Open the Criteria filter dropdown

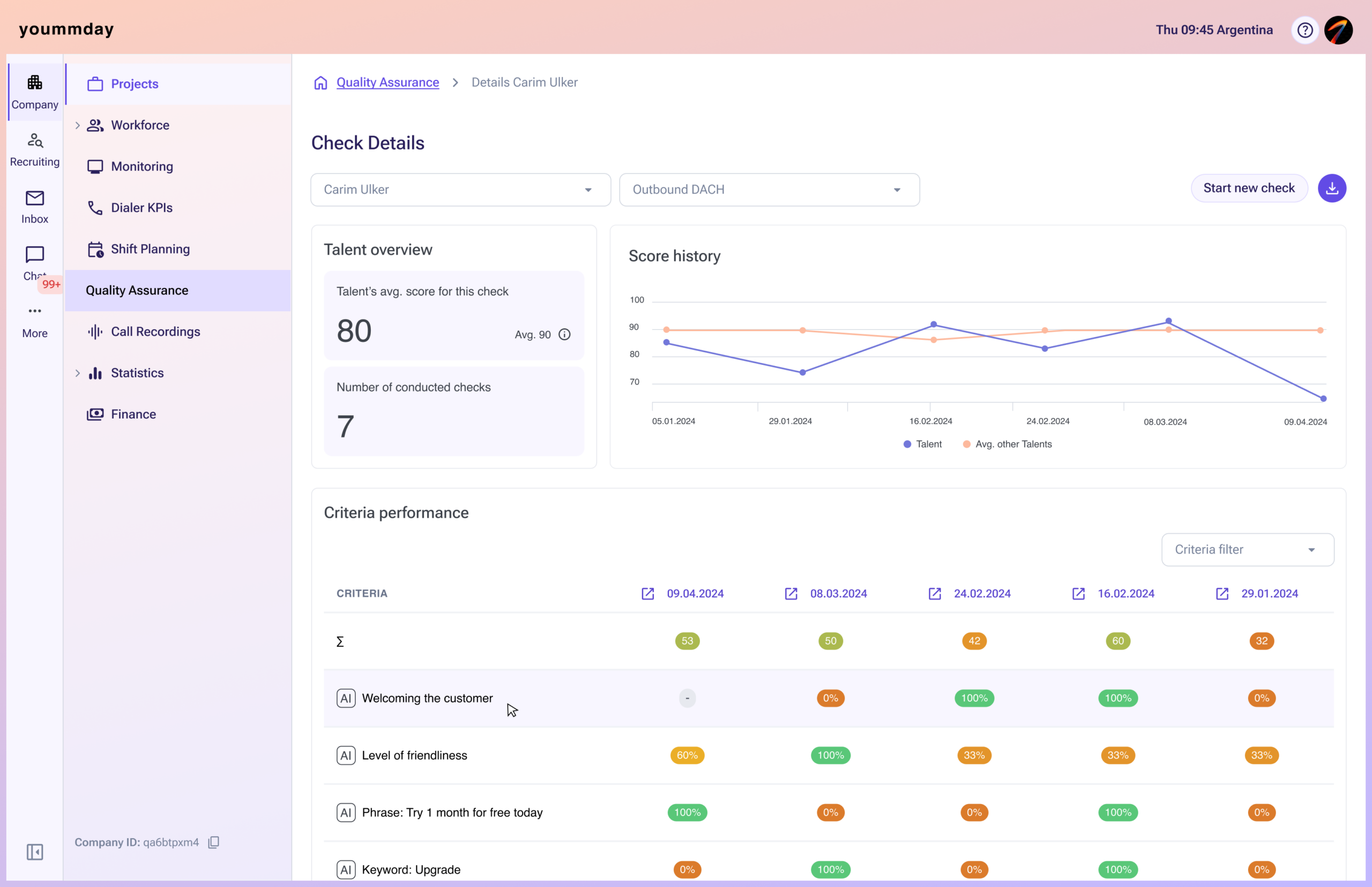click(1248, 549)
